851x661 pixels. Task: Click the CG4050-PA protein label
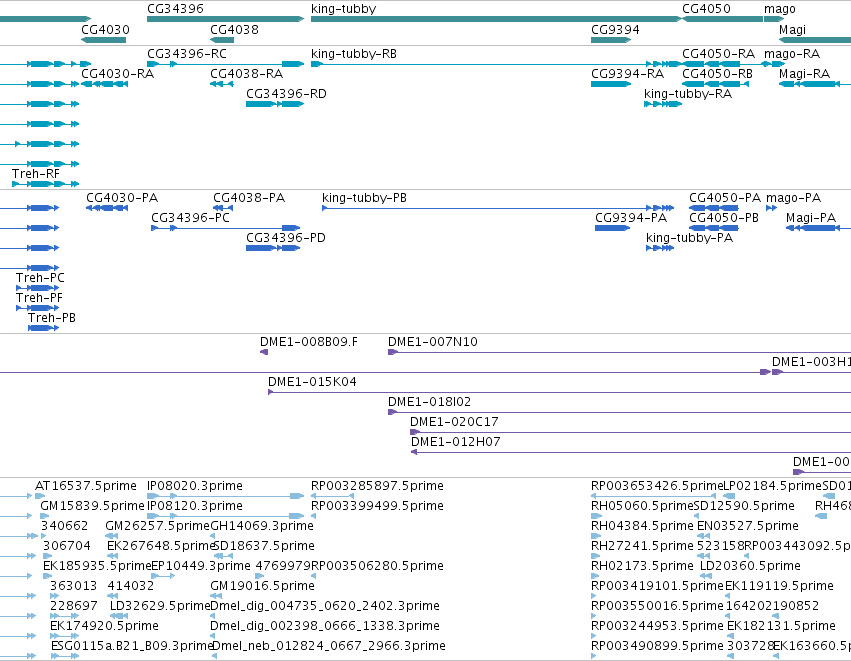[x=725, y=198]
